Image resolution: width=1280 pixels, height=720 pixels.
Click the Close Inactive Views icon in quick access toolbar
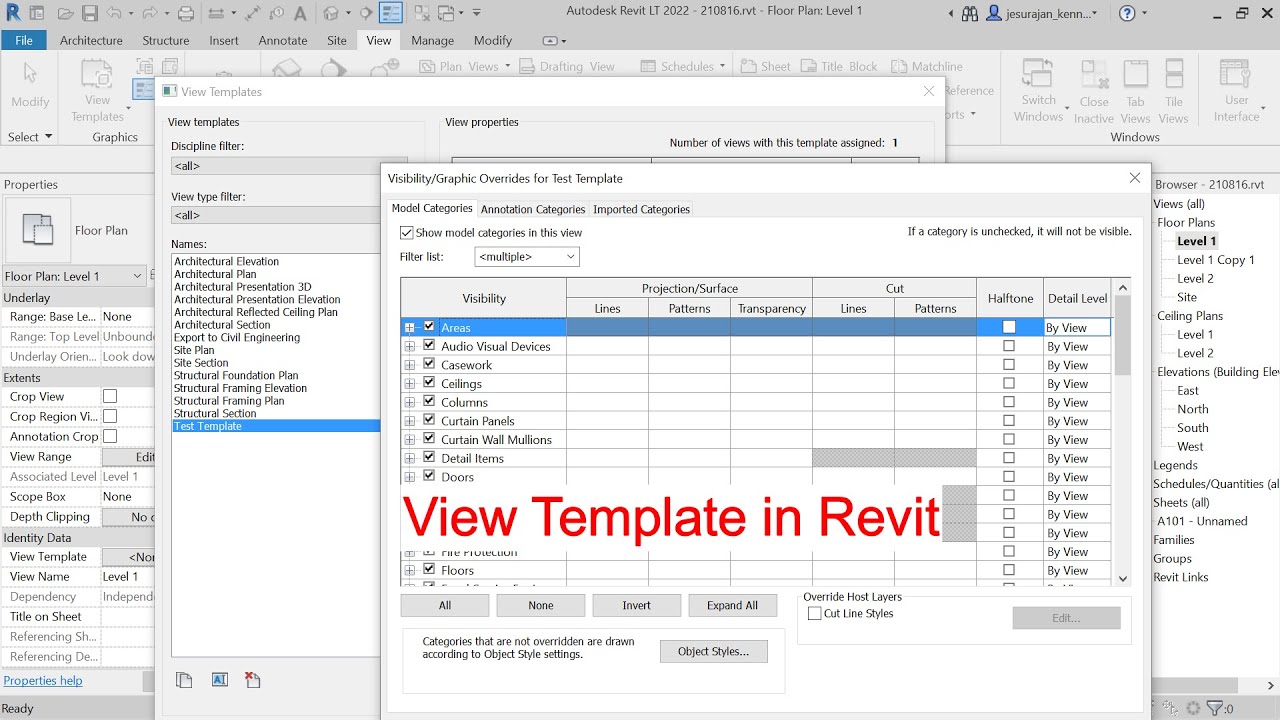coord(421,14)
